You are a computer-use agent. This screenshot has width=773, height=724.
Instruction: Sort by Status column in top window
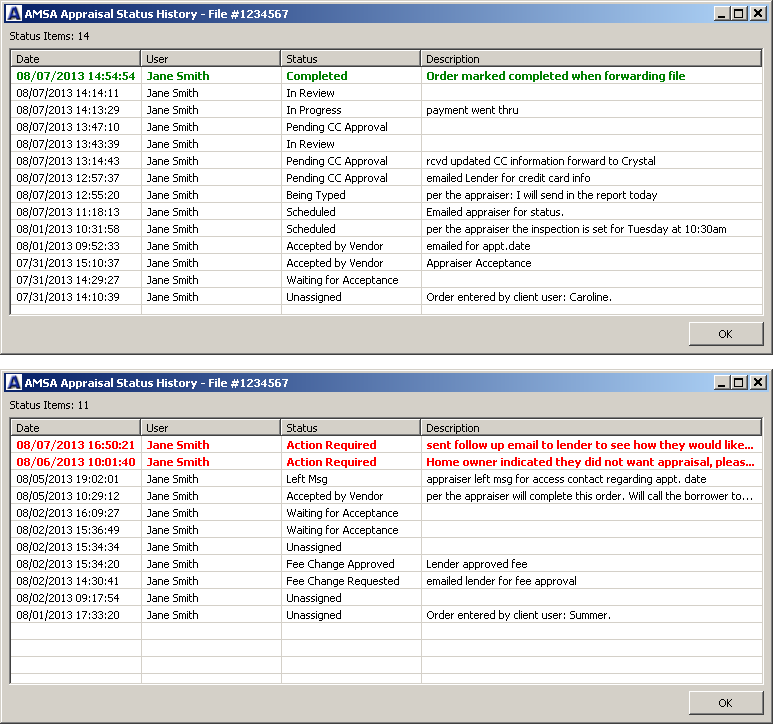click(351, 59)
